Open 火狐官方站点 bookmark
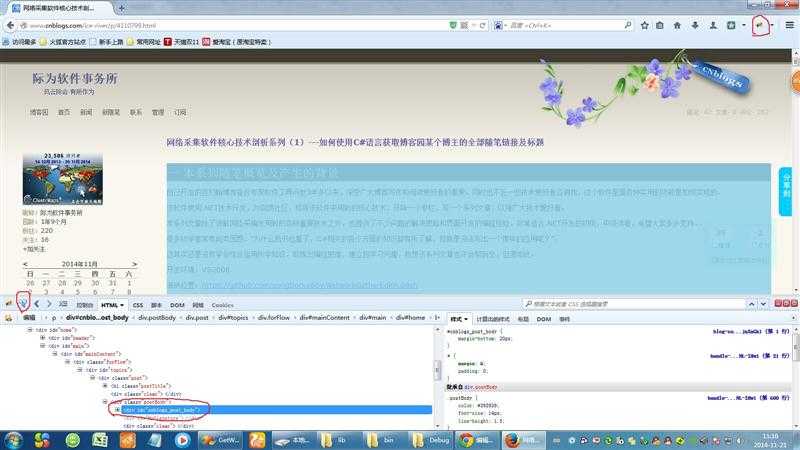800x450 pixels. (63, 42)
